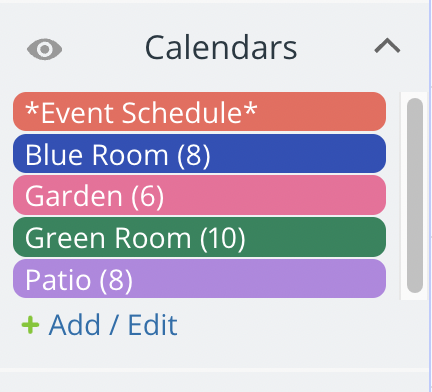
Task: Pick the coral red calendar bar
Action: point(199,112)
